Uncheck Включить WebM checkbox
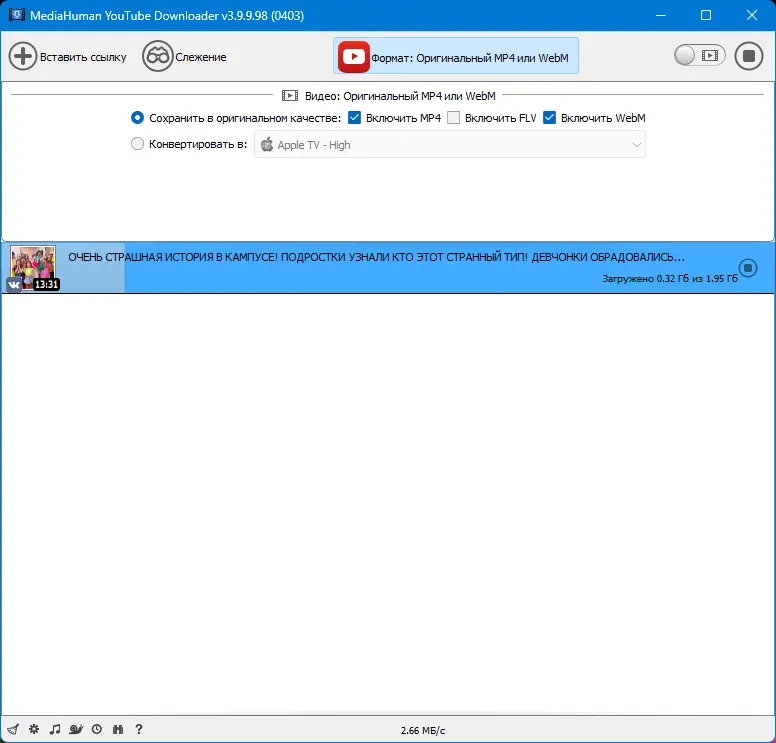 (x=549, y=118)
